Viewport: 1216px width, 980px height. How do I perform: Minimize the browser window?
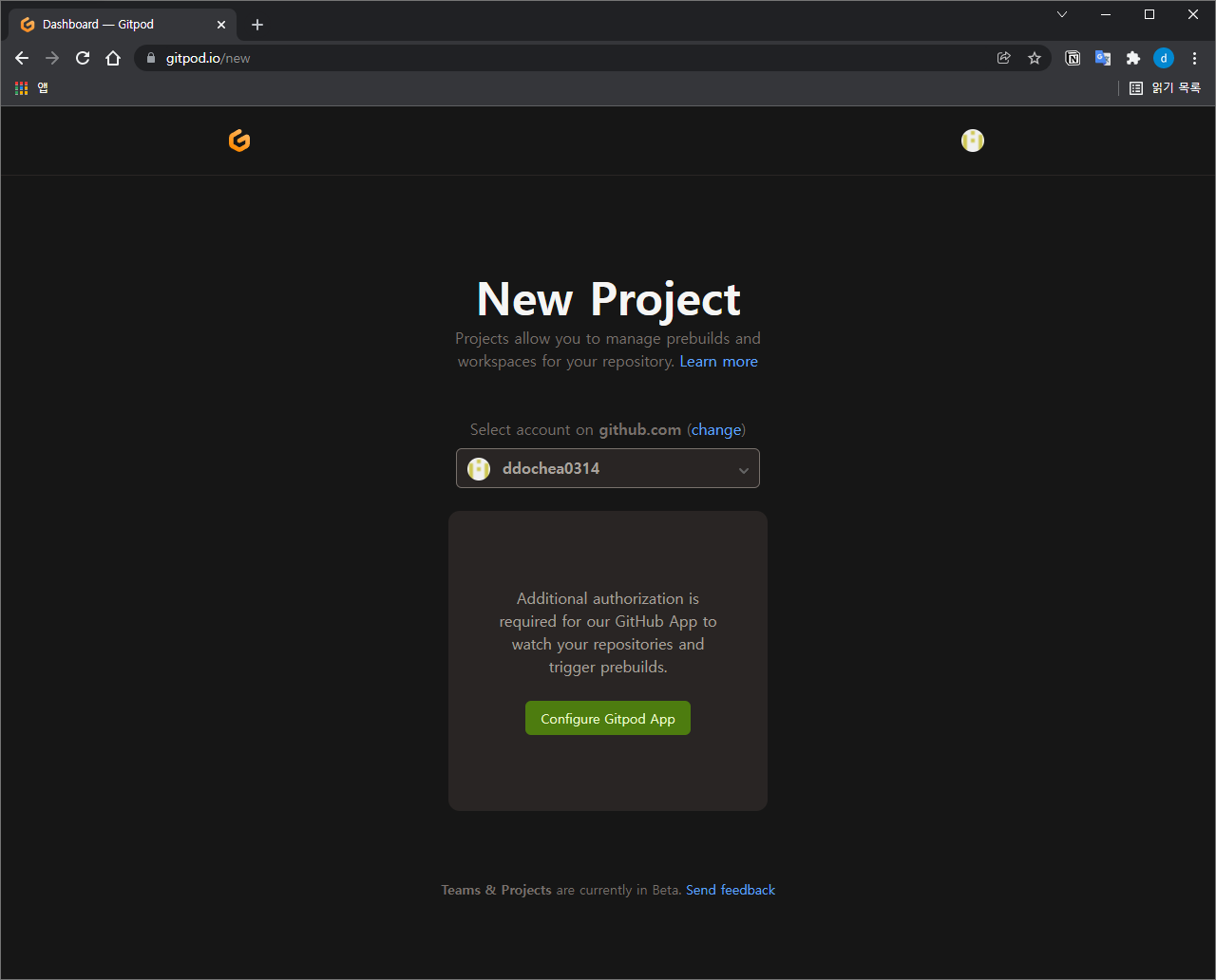point(1106,14)
